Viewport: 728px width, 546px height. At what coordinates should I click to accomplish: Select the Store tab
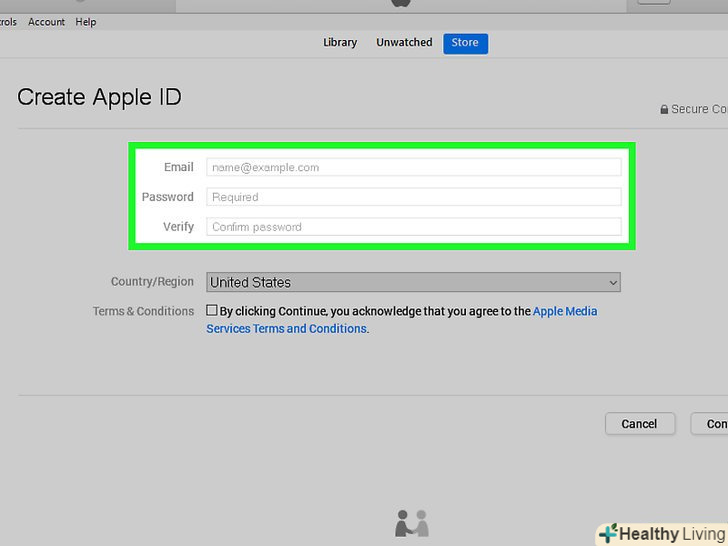(x=465, y=43)
